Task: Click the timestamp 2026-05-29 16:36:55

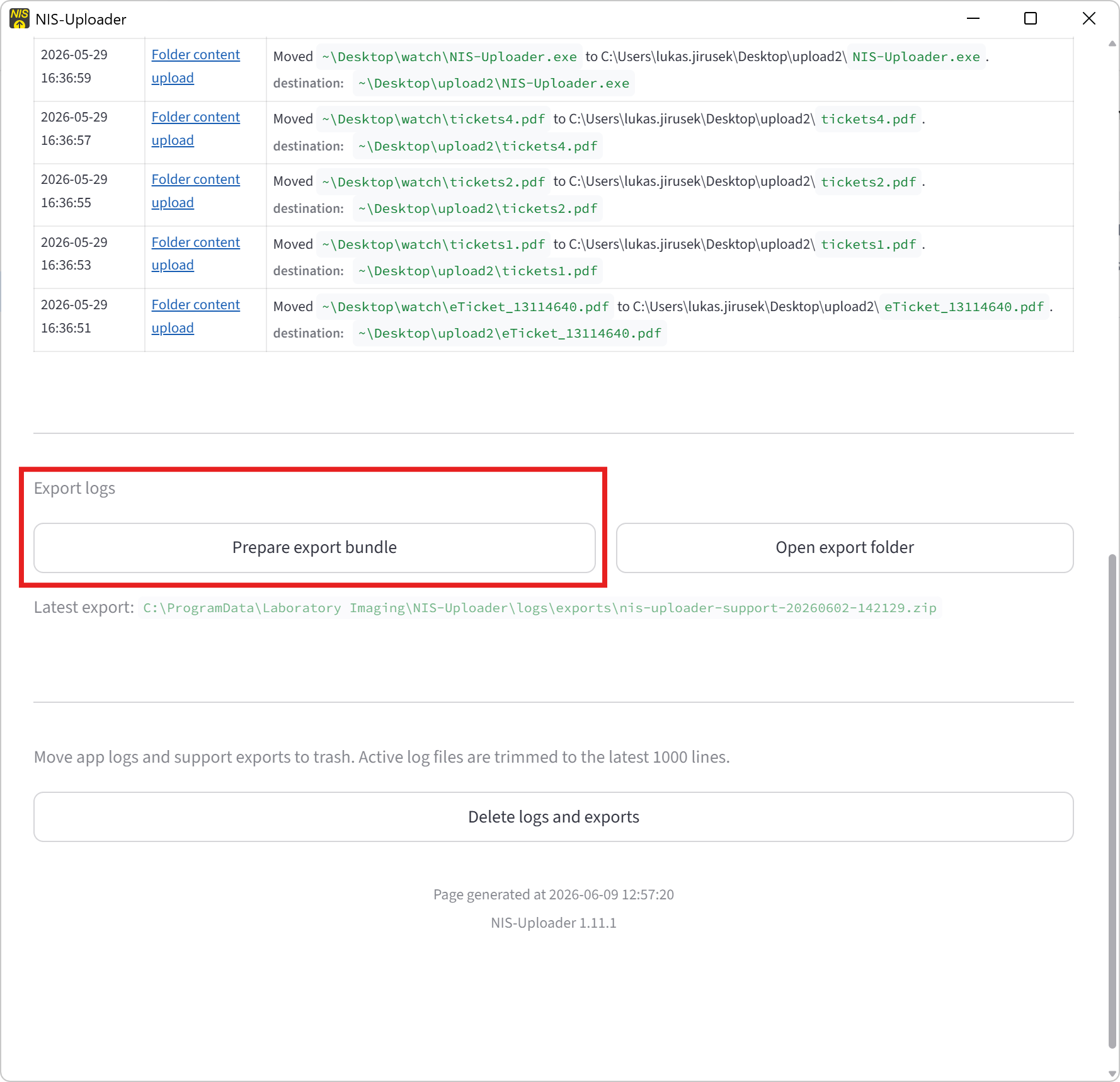Action: point(74,191)
